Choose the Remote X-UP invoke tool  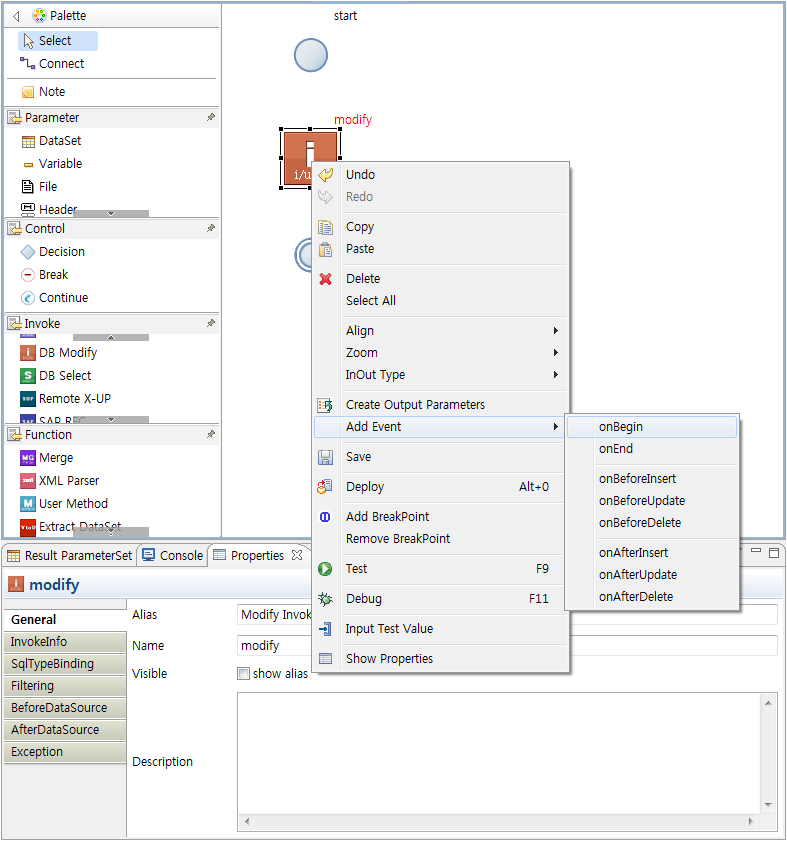click(x=74, y=399)
